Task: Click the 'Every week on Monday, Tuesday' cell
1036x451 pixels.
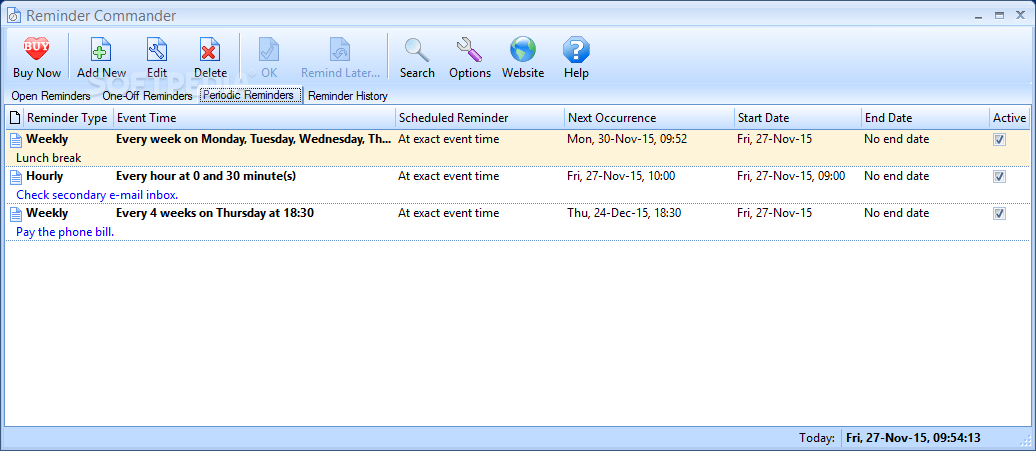Action: pyautogui.click(x=254, y=139)
